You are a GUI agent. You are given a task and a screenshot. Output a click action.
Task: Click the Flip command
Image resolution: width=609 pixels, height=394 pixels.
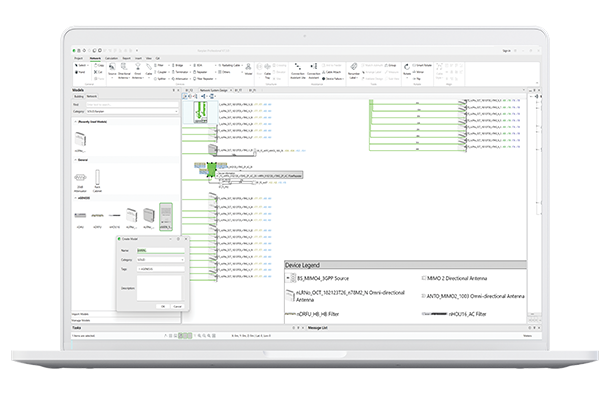[x=416, y=79]
